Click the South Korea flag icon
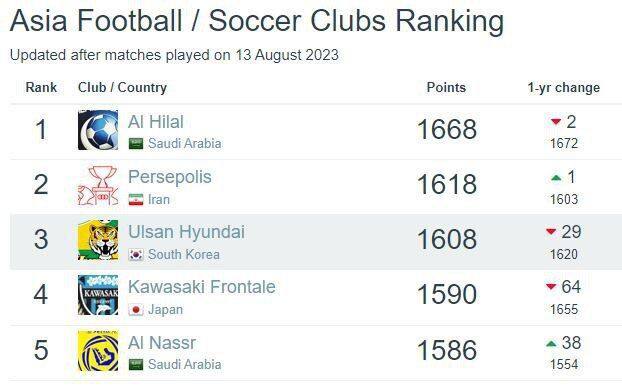The height and width of the screenshot is (388, 622). pyautogui.click(x=136, y=255)
